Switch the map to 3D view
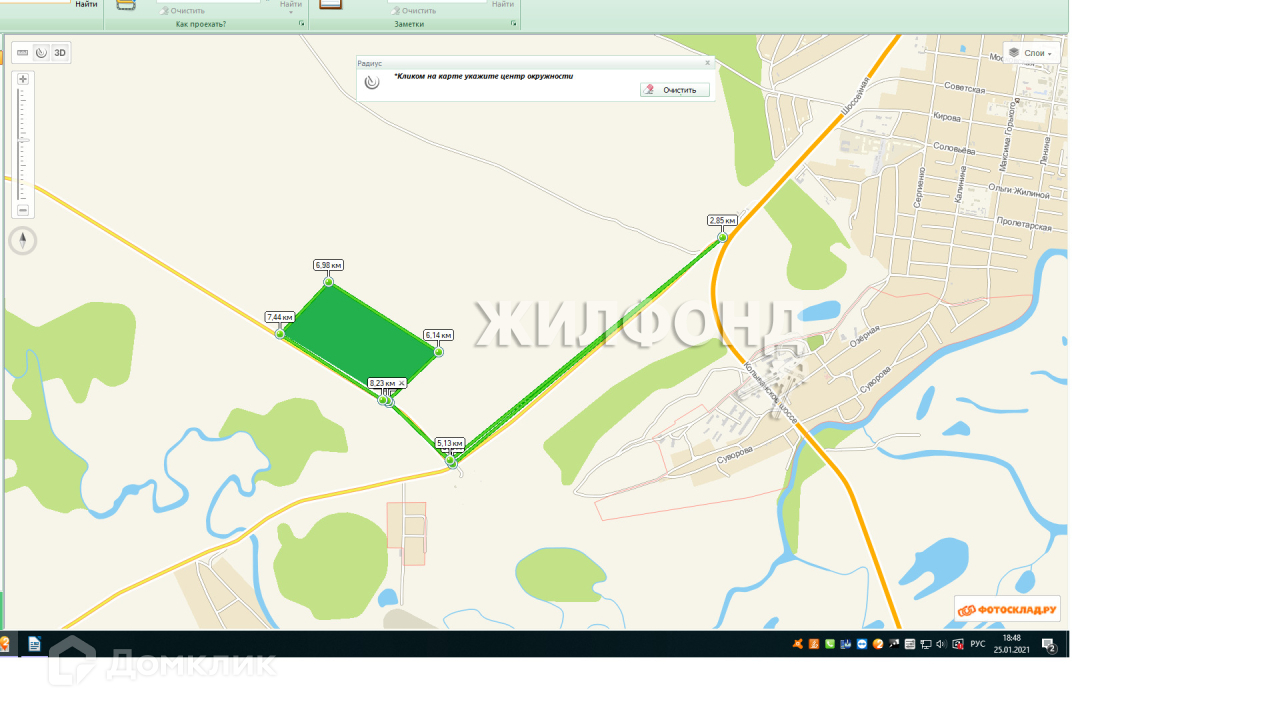The image size is (1280, 720). (x=60, y=53)
